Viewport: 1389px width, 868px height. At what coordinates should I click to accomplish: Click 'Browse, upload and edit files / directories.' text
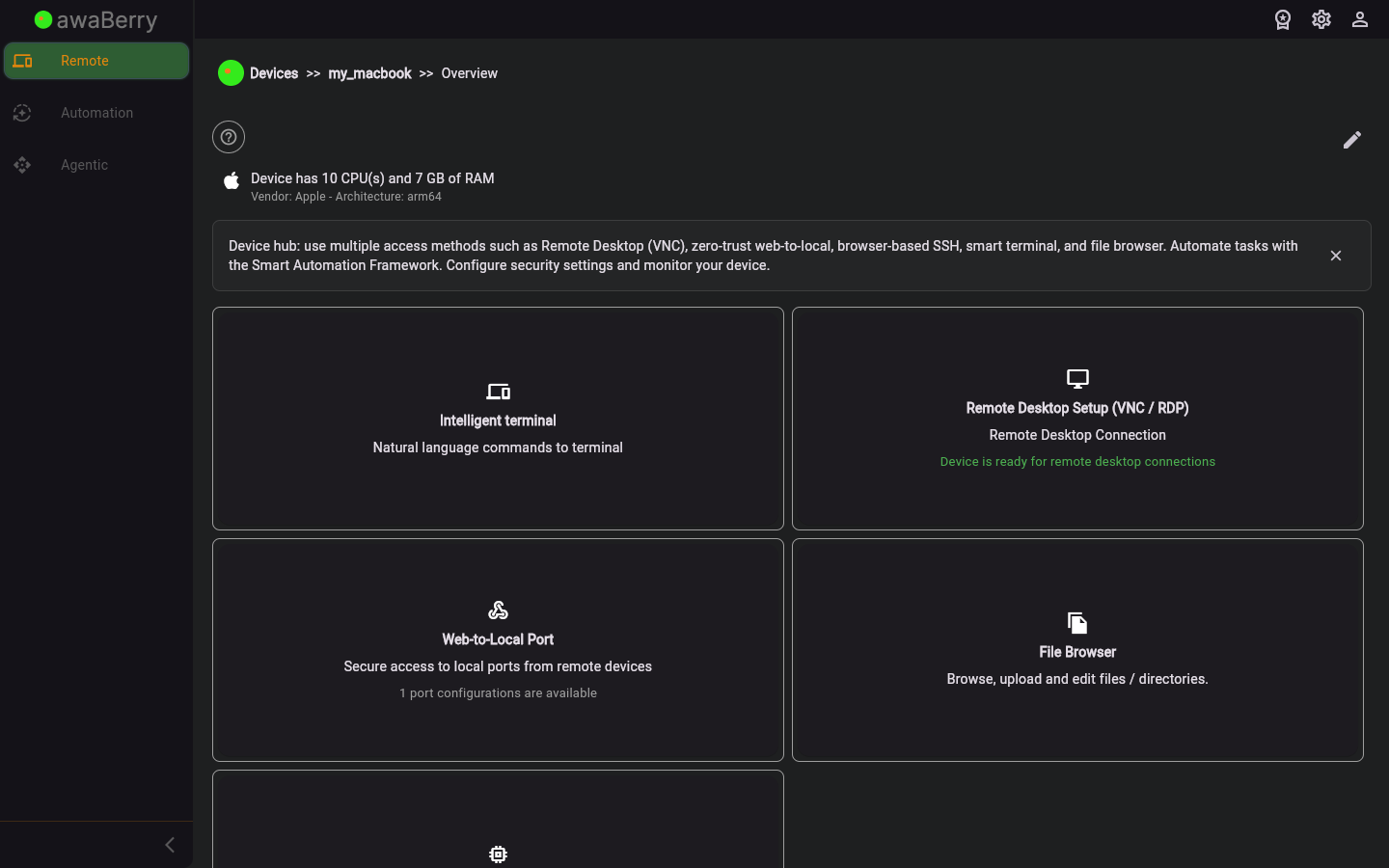tap(1077, 679)
